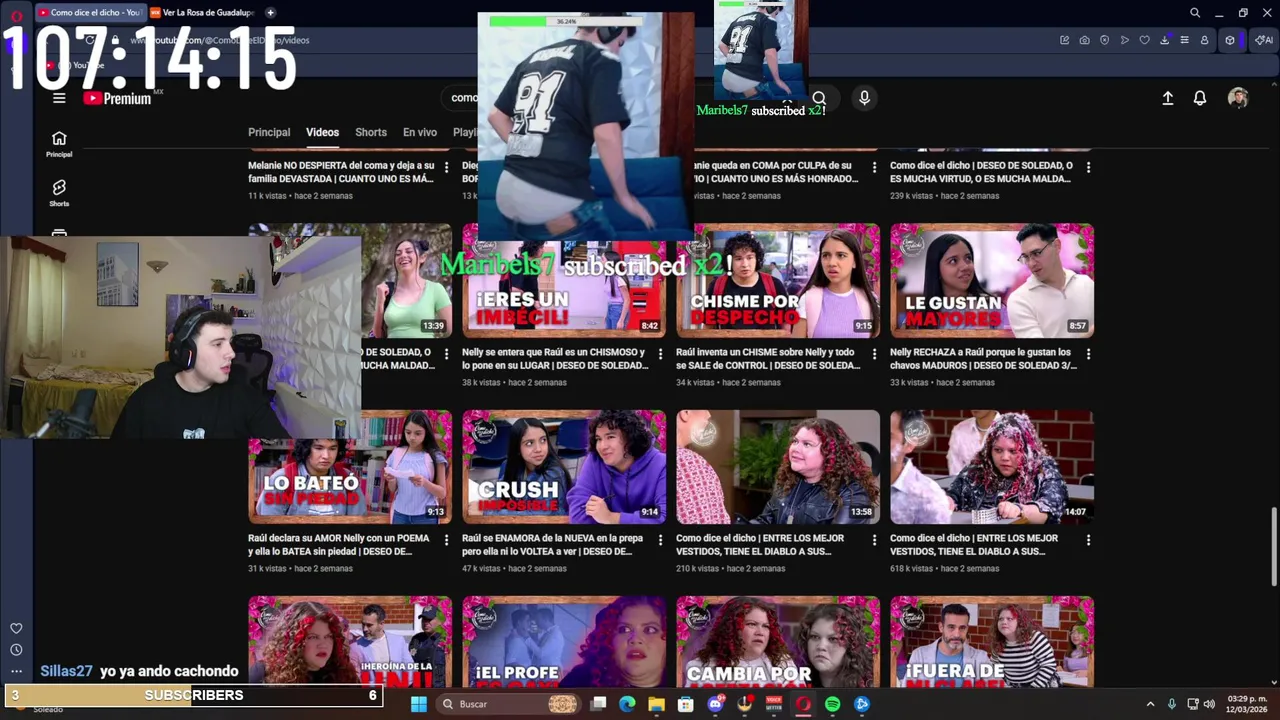Open options menu for 'Raúl declara su AMOR' video
Image resolution: width=1280 pixels, height=720 pixels.
446,540
